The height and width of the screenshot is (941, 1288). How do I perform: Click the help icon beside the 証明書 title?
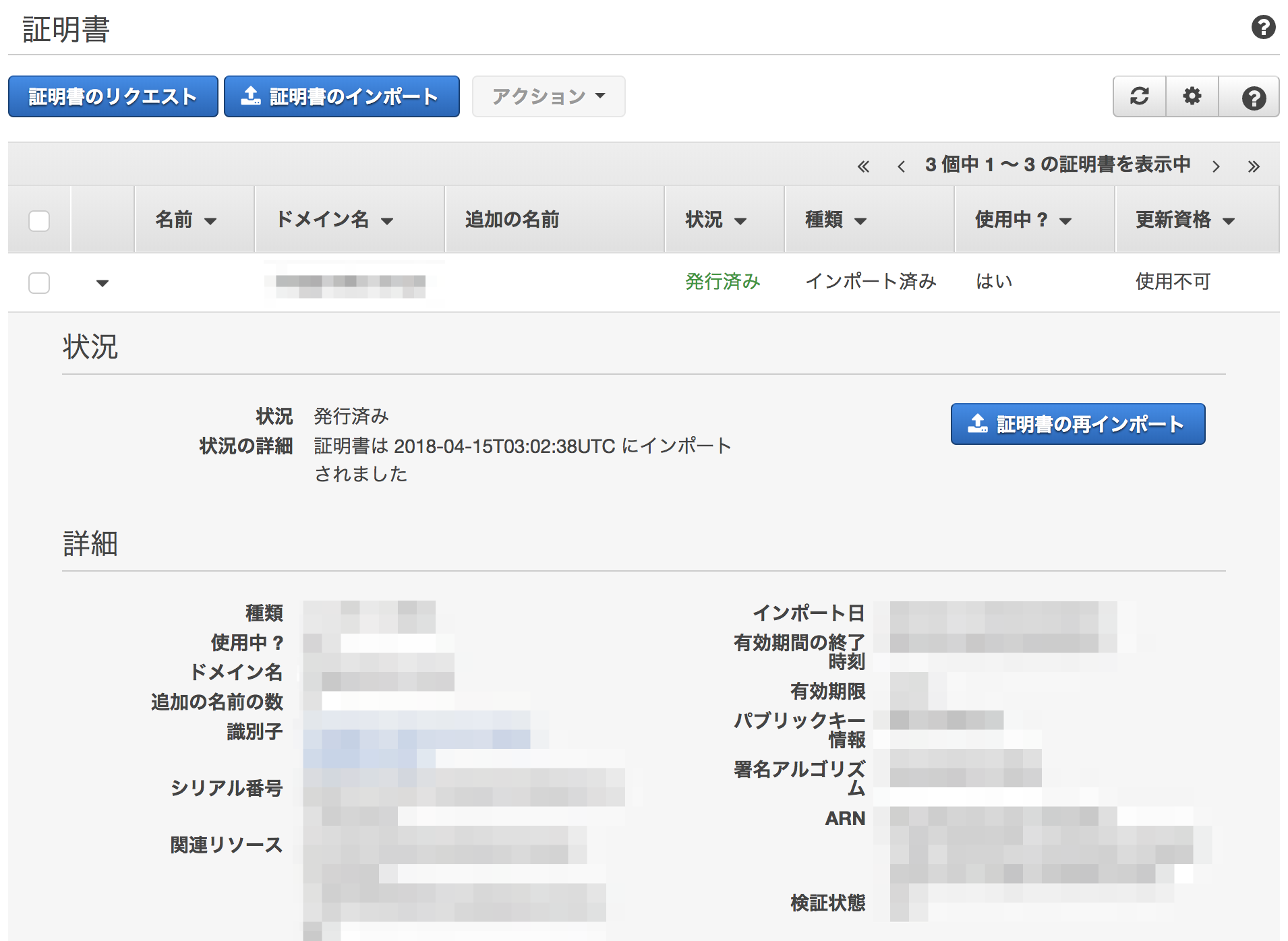pyautogui.click(x=1263, y=28)
